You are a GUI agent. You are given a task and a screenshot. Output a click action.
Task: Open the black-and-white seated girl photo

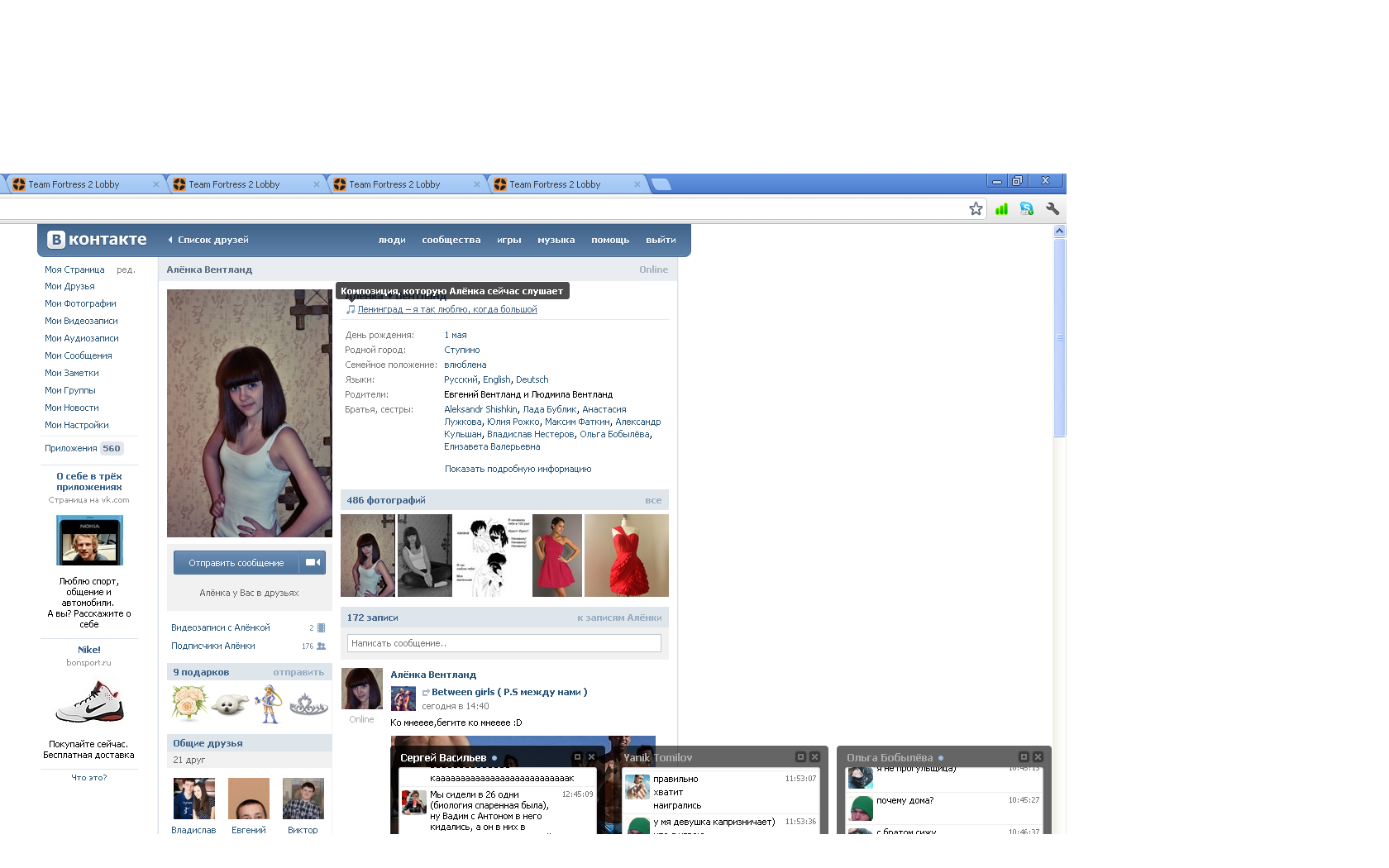pos(425,556)
